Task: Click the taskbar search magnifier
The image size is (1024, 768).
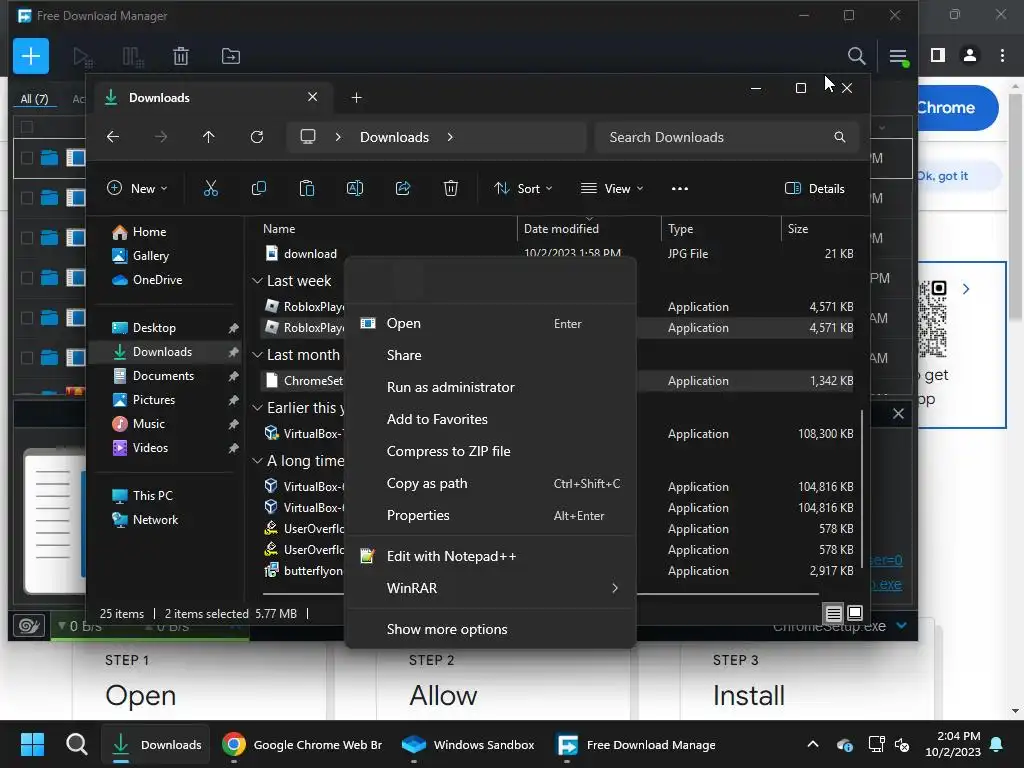Action: (76, 744)
